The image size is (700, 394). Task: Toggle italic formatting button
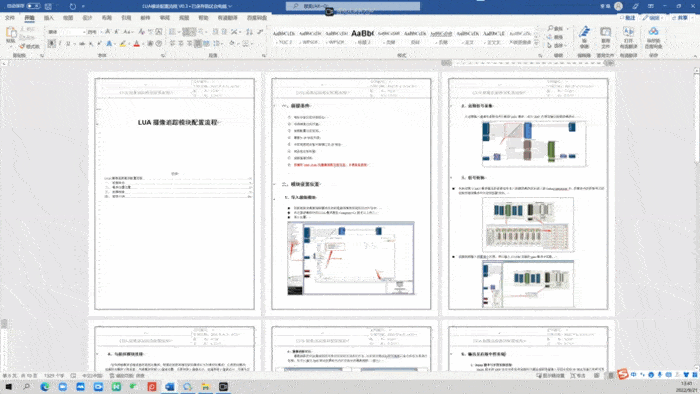click(60, 43)
